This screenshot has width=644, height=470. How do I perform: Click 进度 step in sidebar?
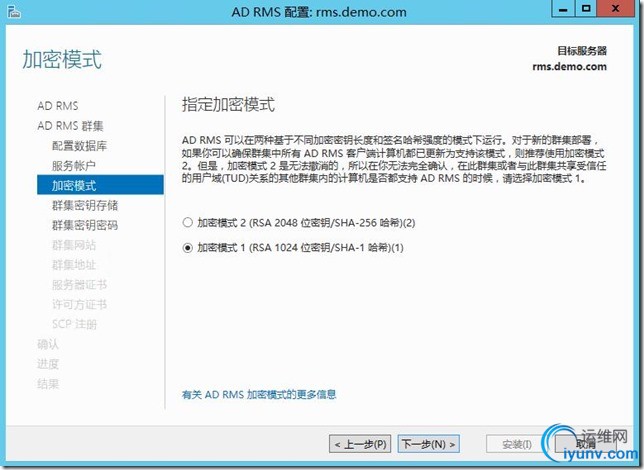(x=48, y=364)
